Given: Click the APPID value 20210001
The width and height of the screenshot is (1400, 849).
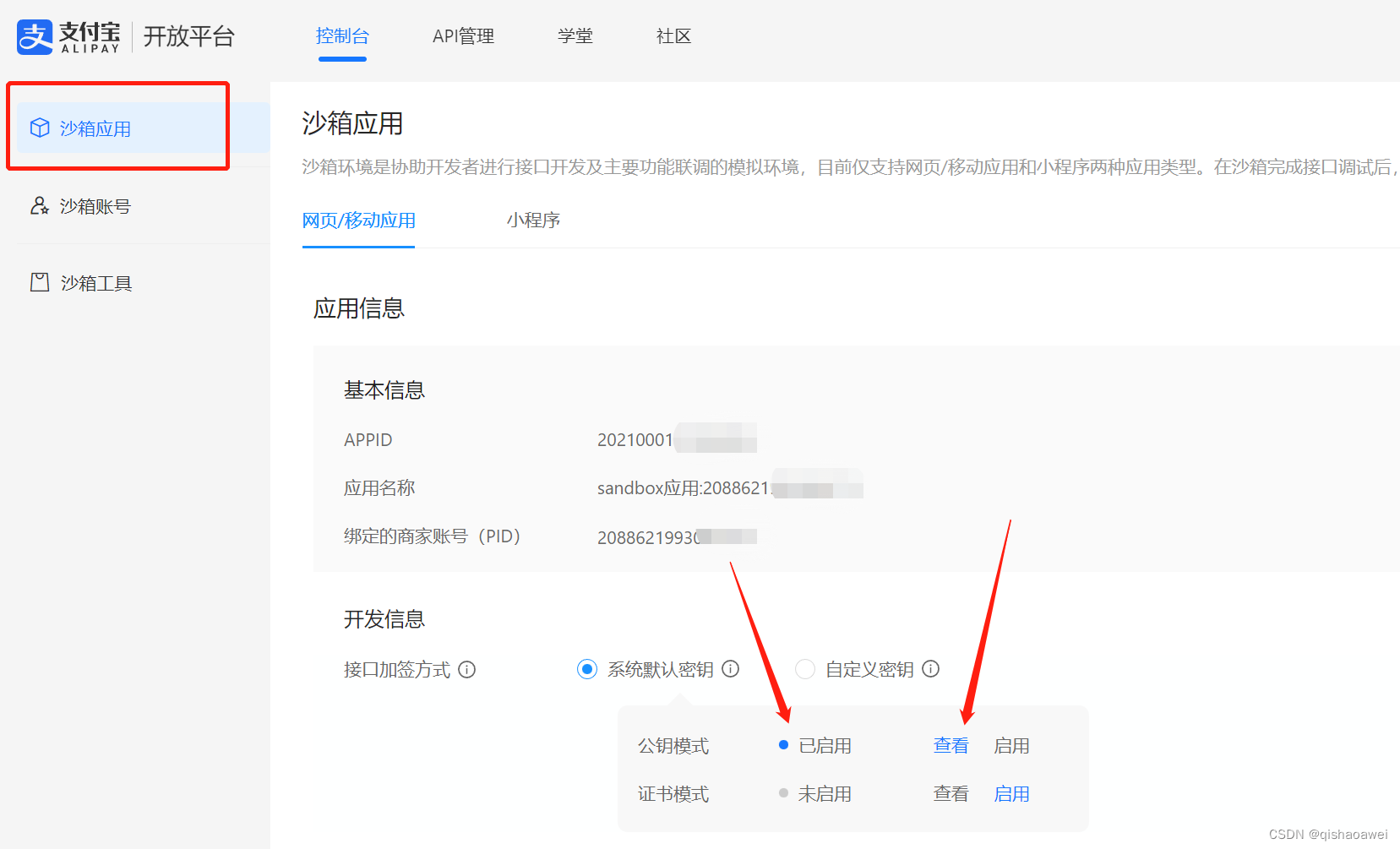Looking at the screenshot, I should click(635, 440).
